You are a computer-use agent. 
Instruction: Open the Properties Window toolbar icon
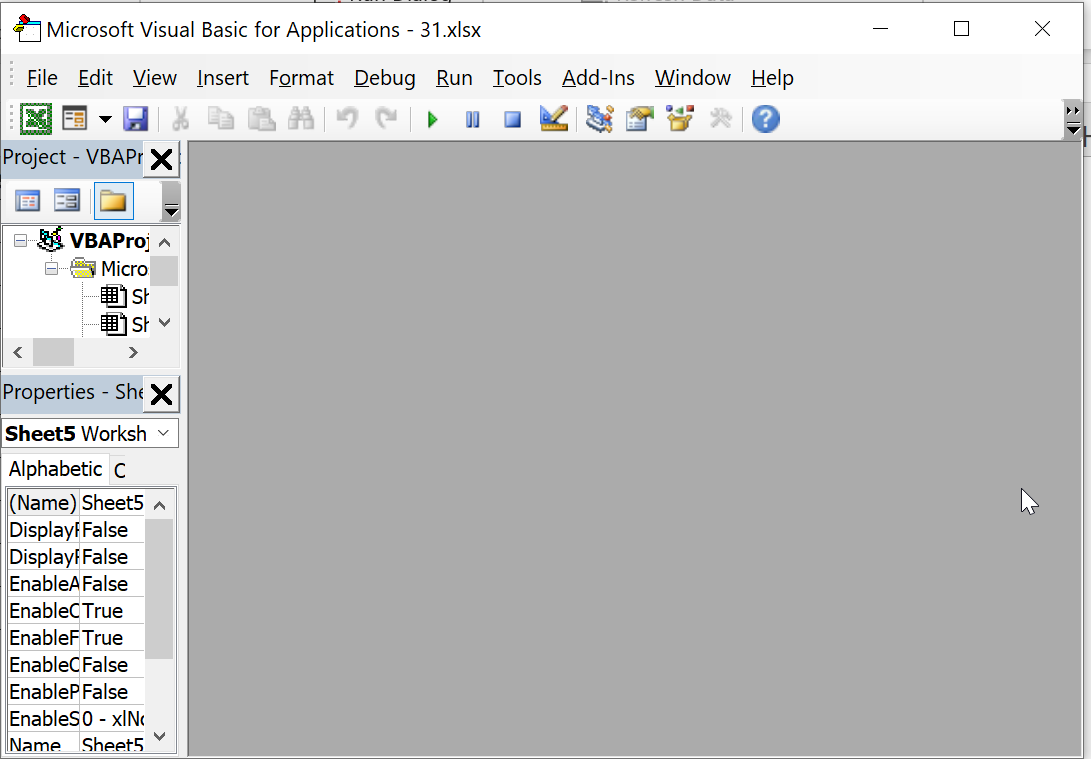click(x=639, y=119)
